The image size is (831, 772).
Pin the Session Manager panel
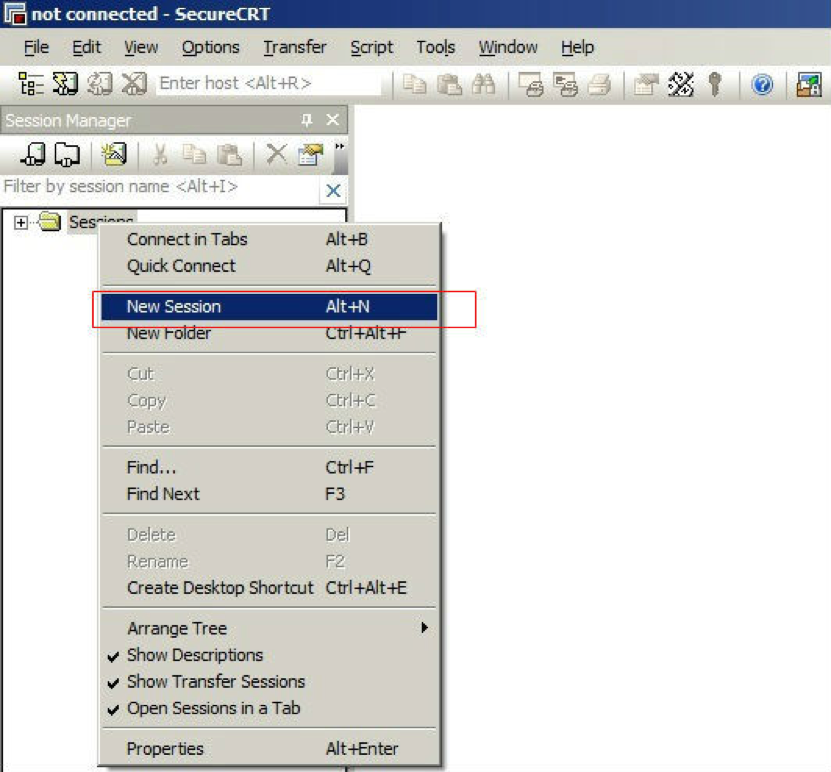pos(307,120)
